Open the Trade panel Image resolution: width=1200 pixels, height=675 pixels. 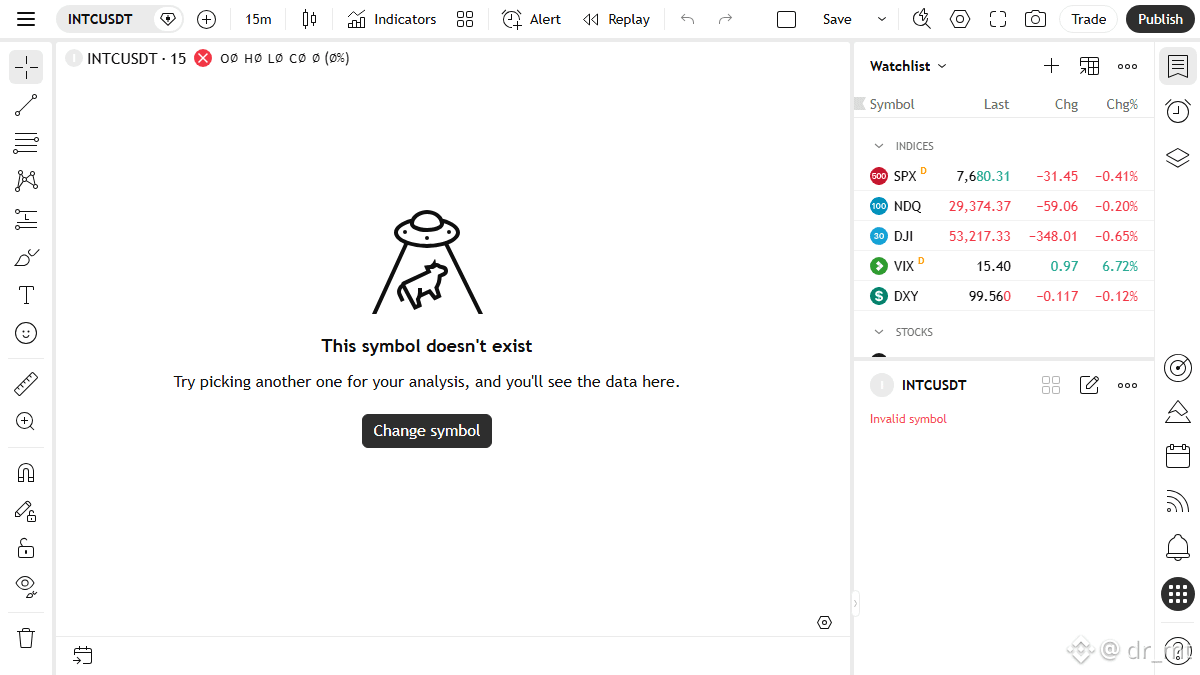[x=1089, y=19]
